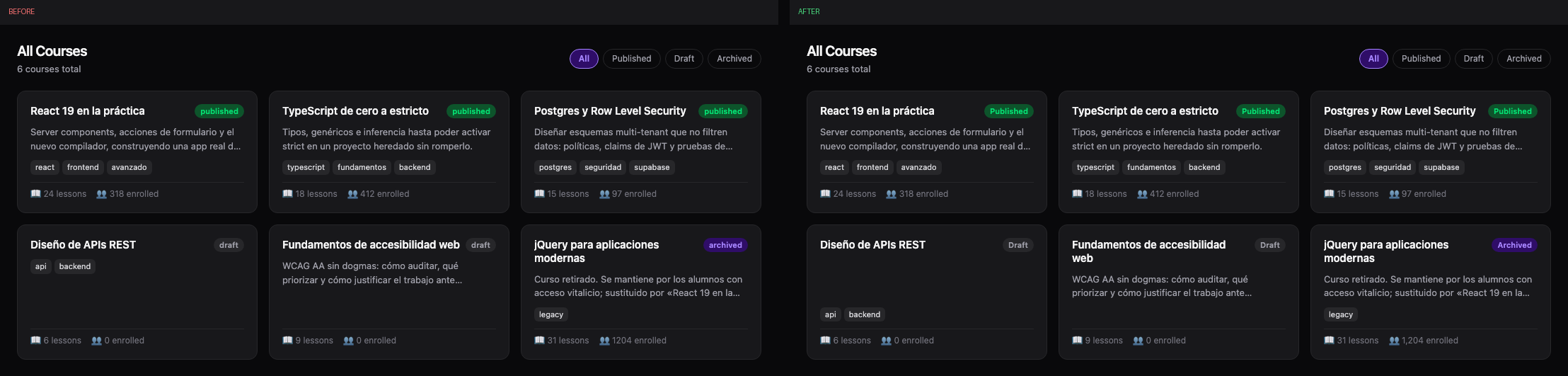
Task: Click book icon beside 31 lessons in AFTER panel
Action: point(1329,341)
